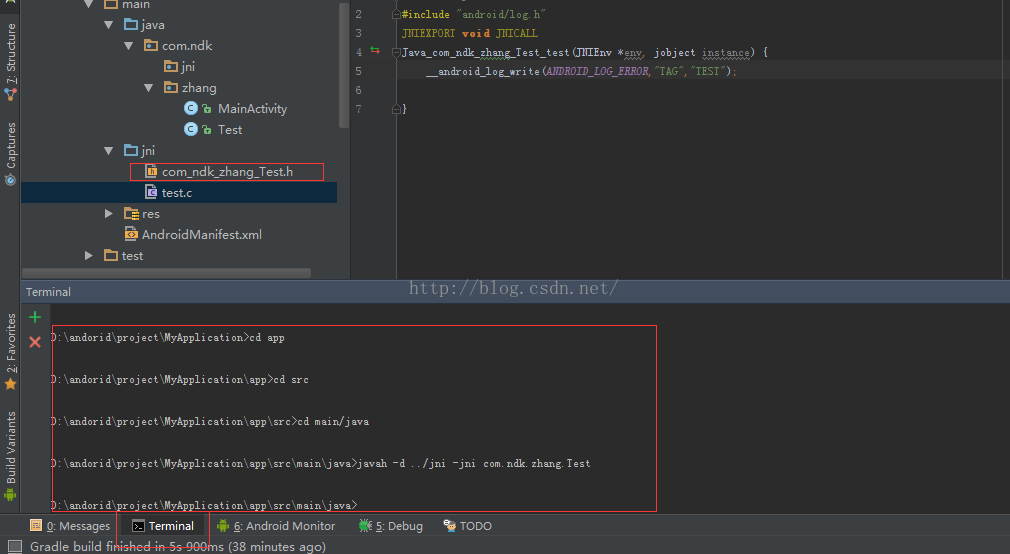This screenshot has width=1010, height=554.
Task: Collapse the jni folder under main
Action: tap(108, 150)
